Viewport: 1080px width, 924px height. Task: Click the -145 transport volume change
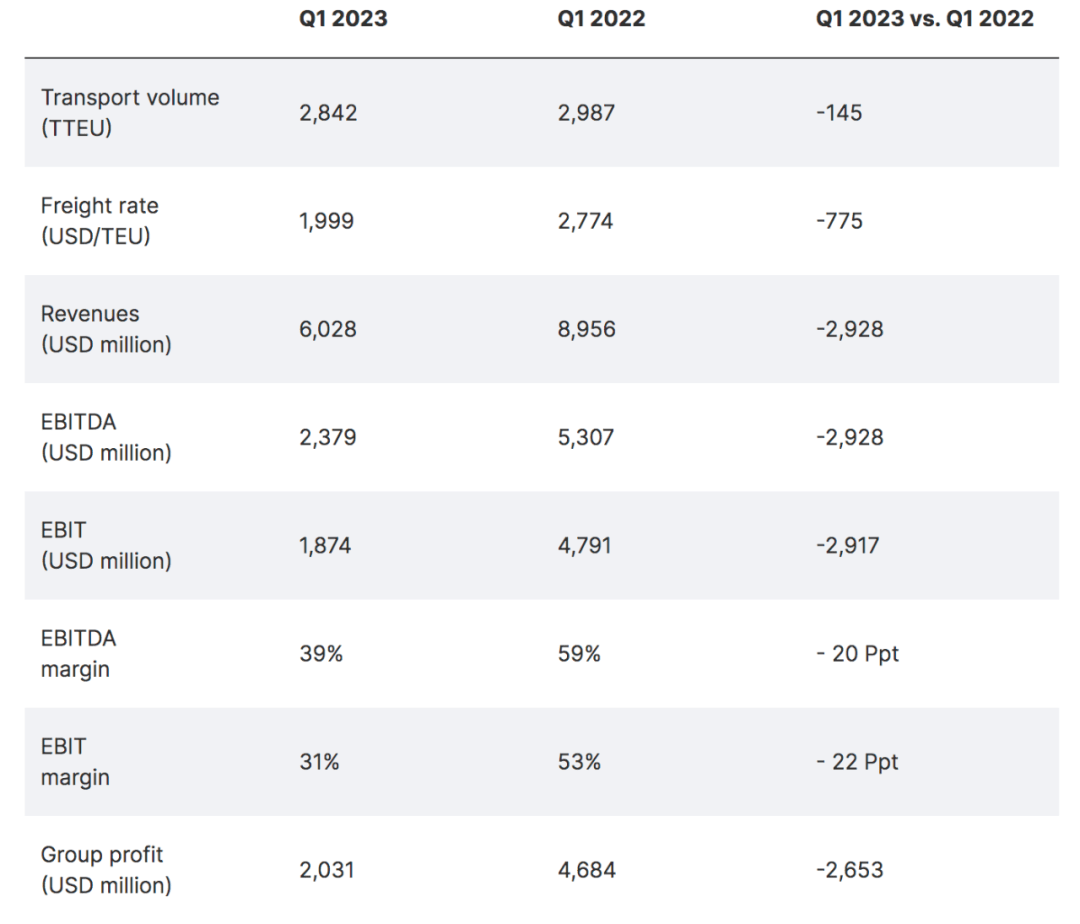tap(838, 113)
